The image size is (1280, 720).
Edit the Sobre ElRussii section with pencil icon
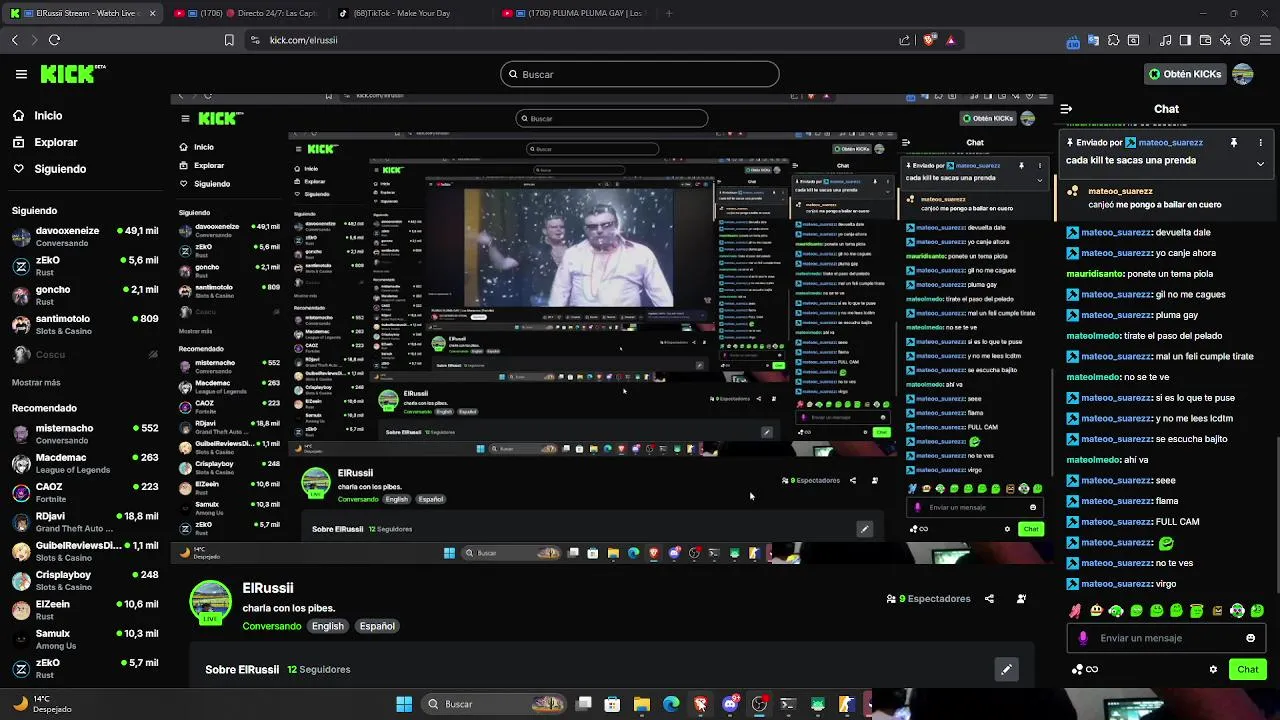click(1006, 669)
